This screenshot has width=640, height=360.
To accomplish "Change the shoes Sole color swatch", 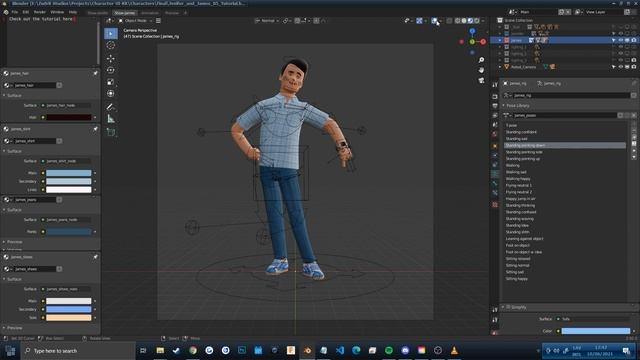I will [69, 318].
